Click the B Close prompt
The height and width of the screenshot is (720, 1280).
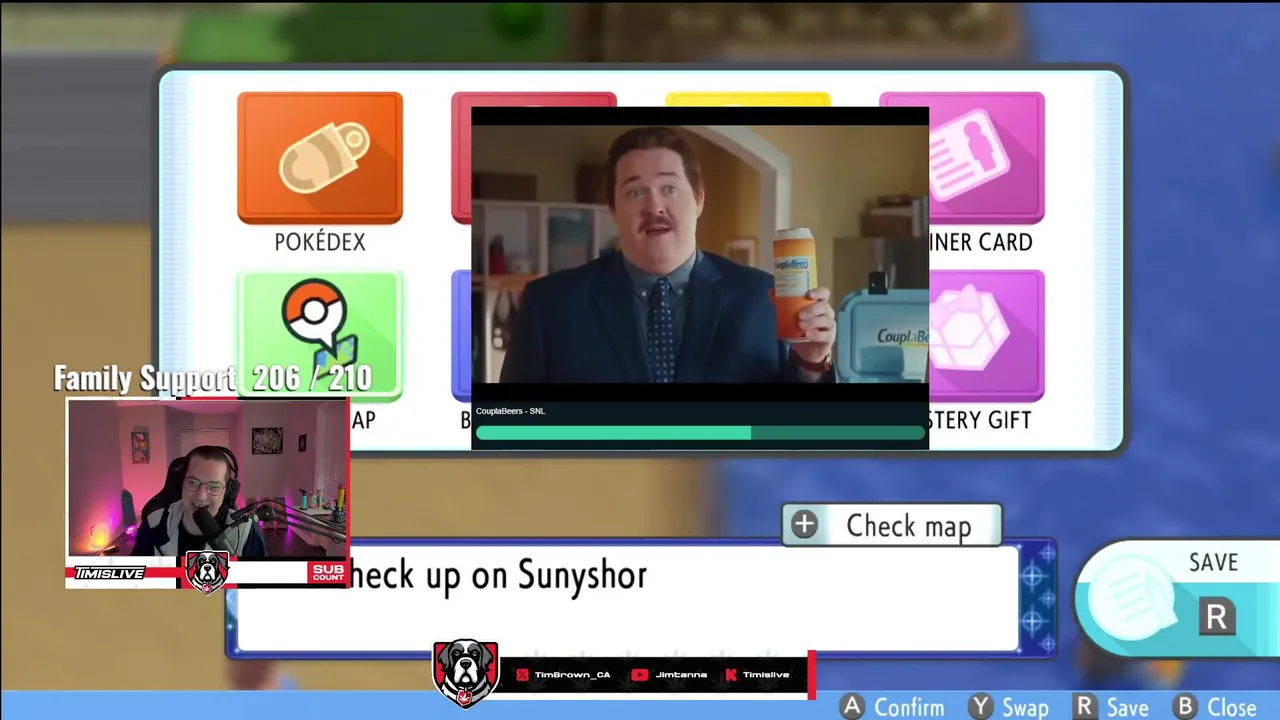point(1215,707)
